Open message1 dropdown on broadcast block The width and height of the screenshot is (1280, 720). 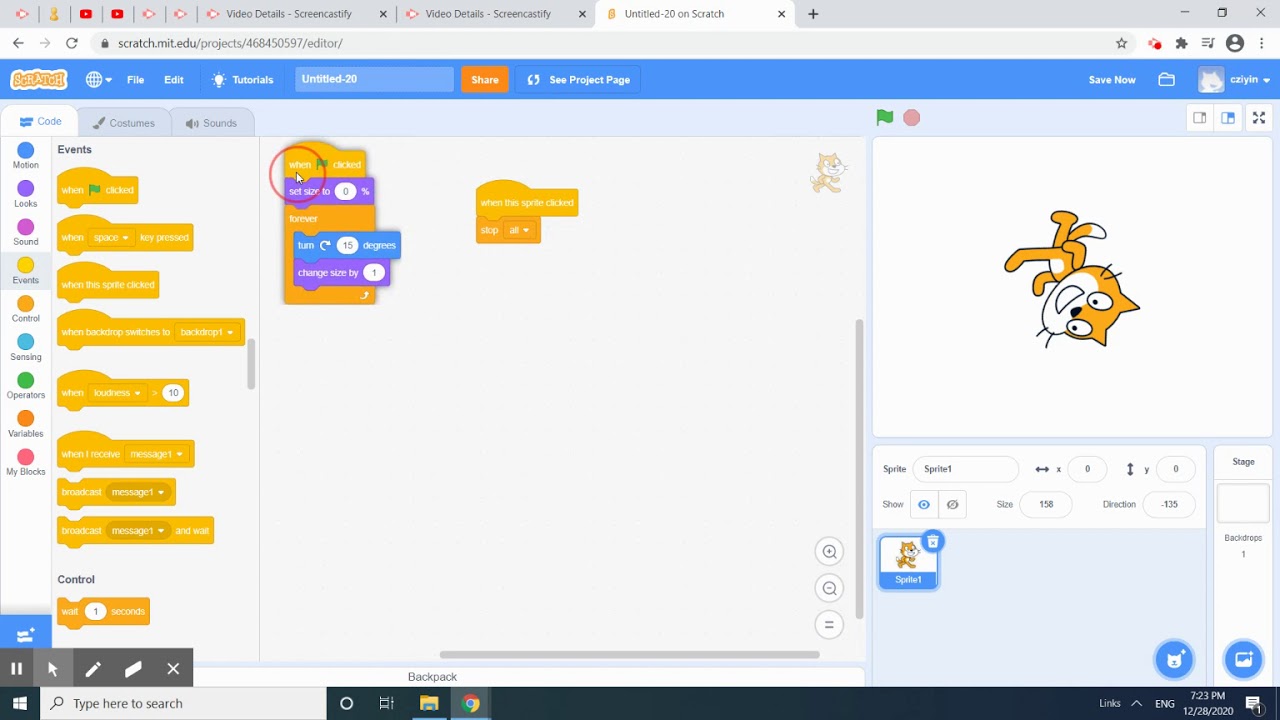pos(138,492)
